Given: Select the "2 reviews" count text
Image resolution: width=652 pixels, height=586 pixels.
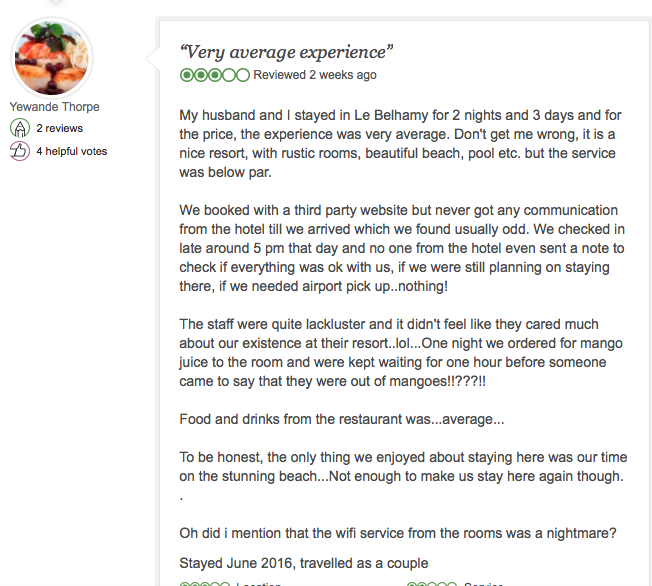Looking at the screenshot, I should click(60, 129).
